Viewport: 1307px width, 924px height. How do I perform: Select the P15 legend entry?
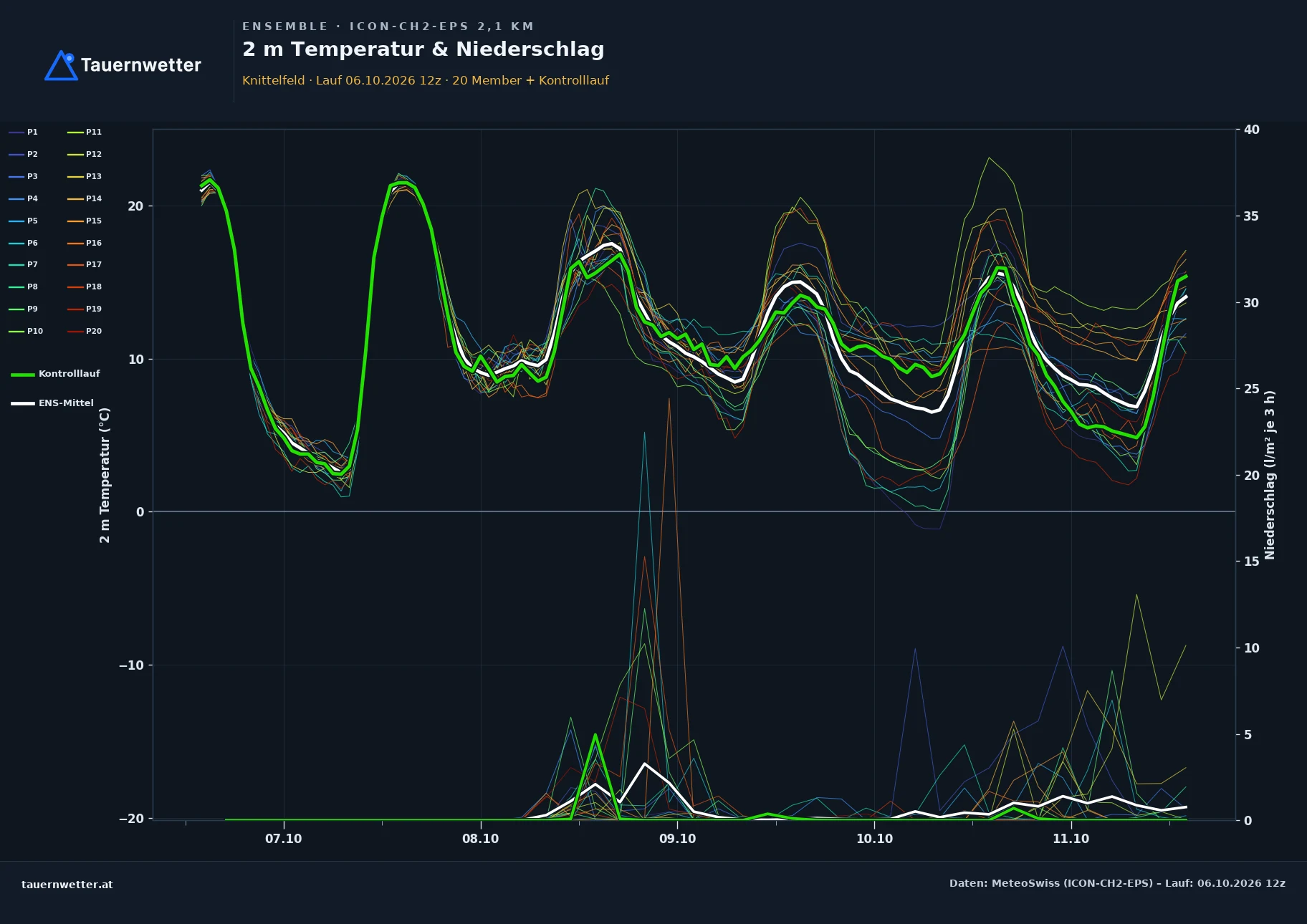[85, 221]
